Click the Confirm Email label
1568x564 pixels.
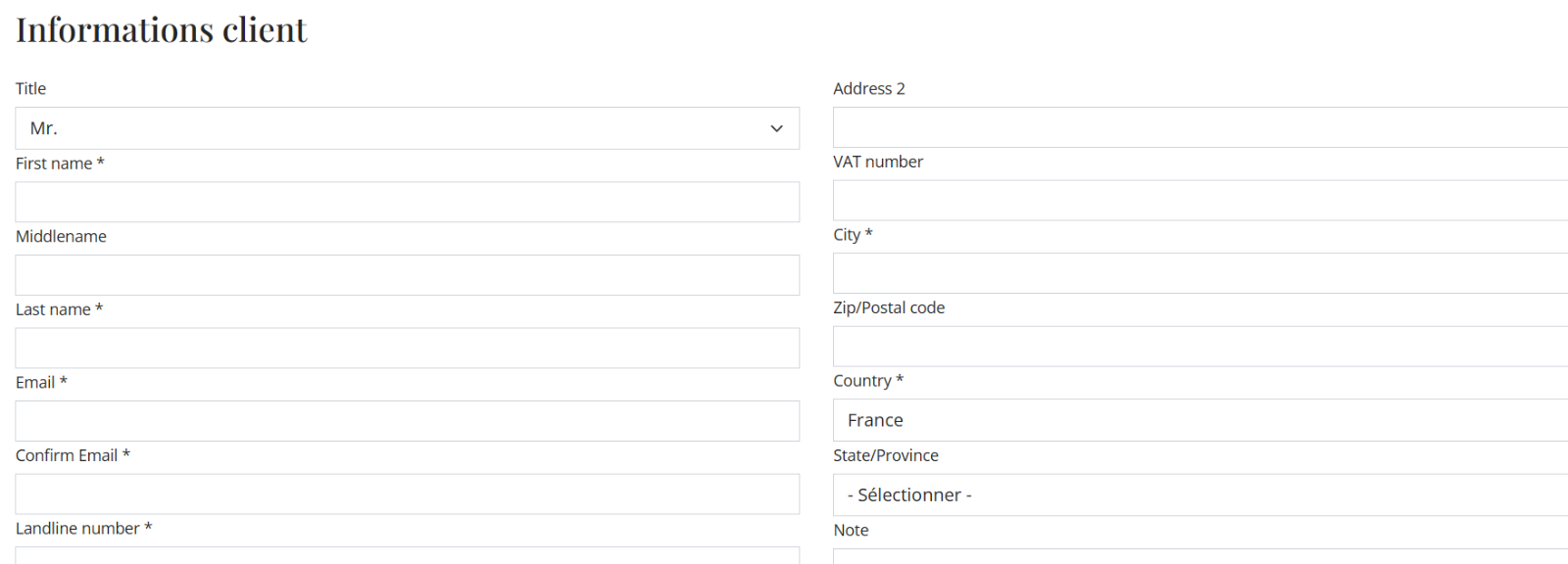(x=67, y=455)
